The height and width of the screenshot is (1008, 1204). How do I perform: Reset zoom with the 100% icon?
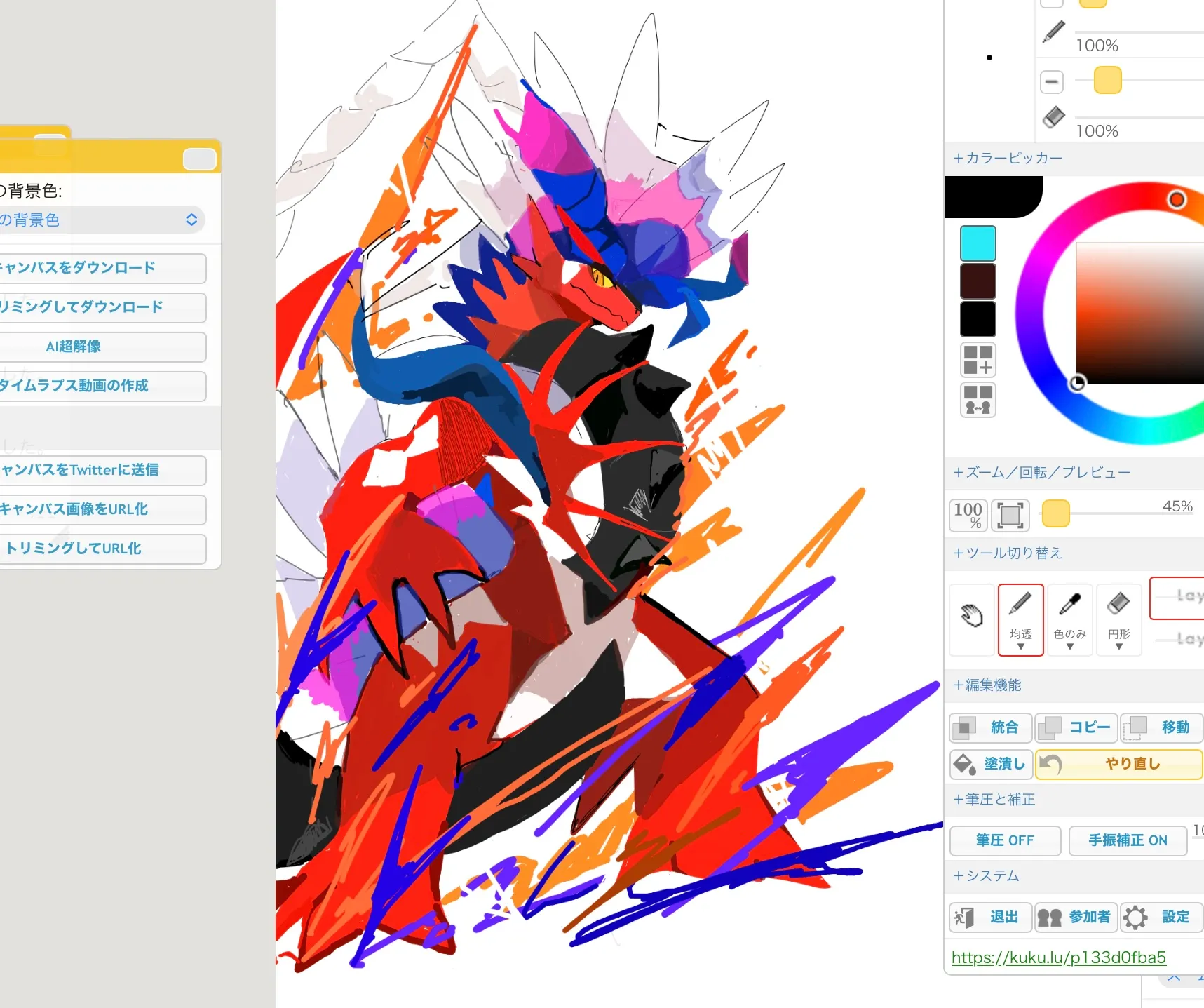[968, 515]
